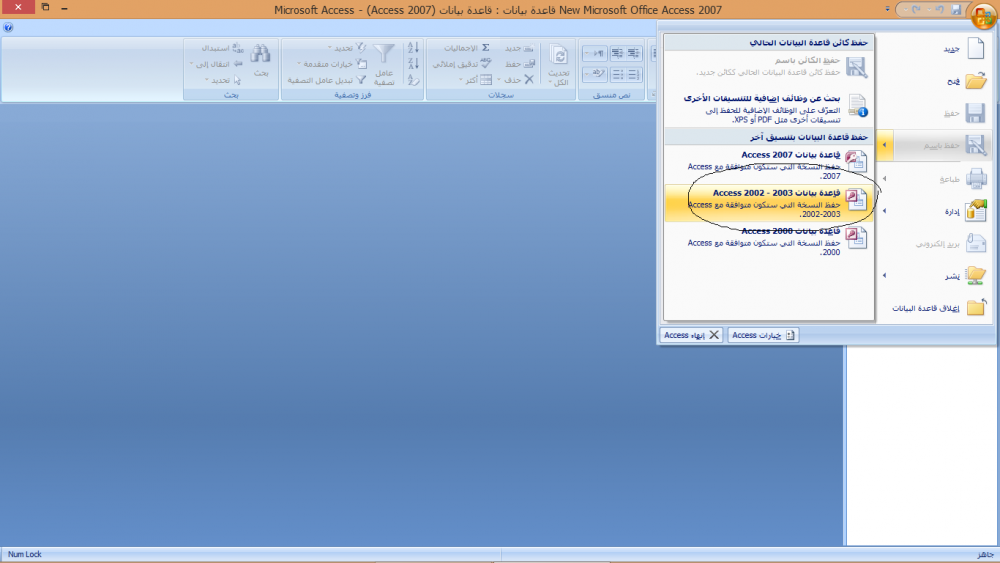Click text highlight color button
Screen dimensions: 1000x563
click(x=594, y=74)
